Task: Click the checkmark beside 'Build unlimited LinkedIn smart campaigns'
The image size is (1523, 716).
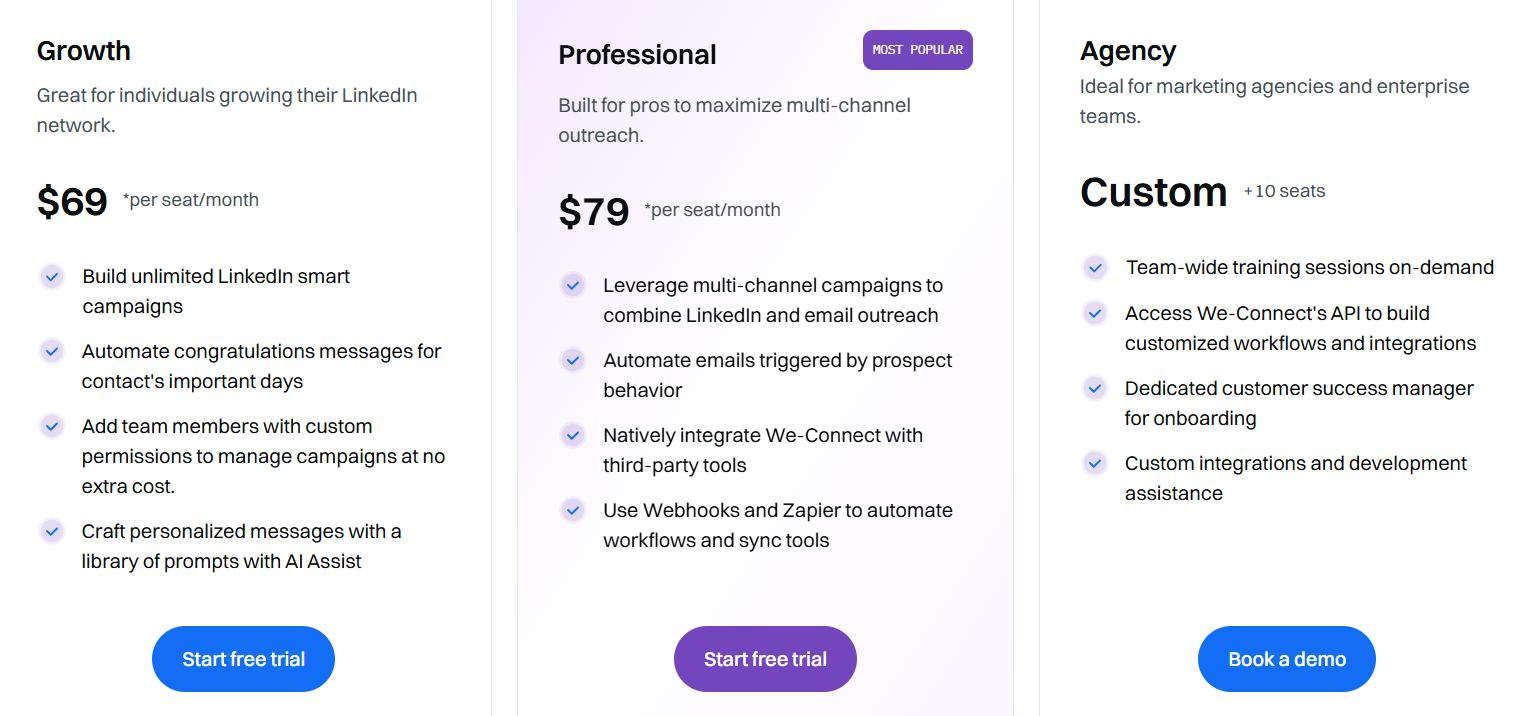Action: tap(52, 276)
